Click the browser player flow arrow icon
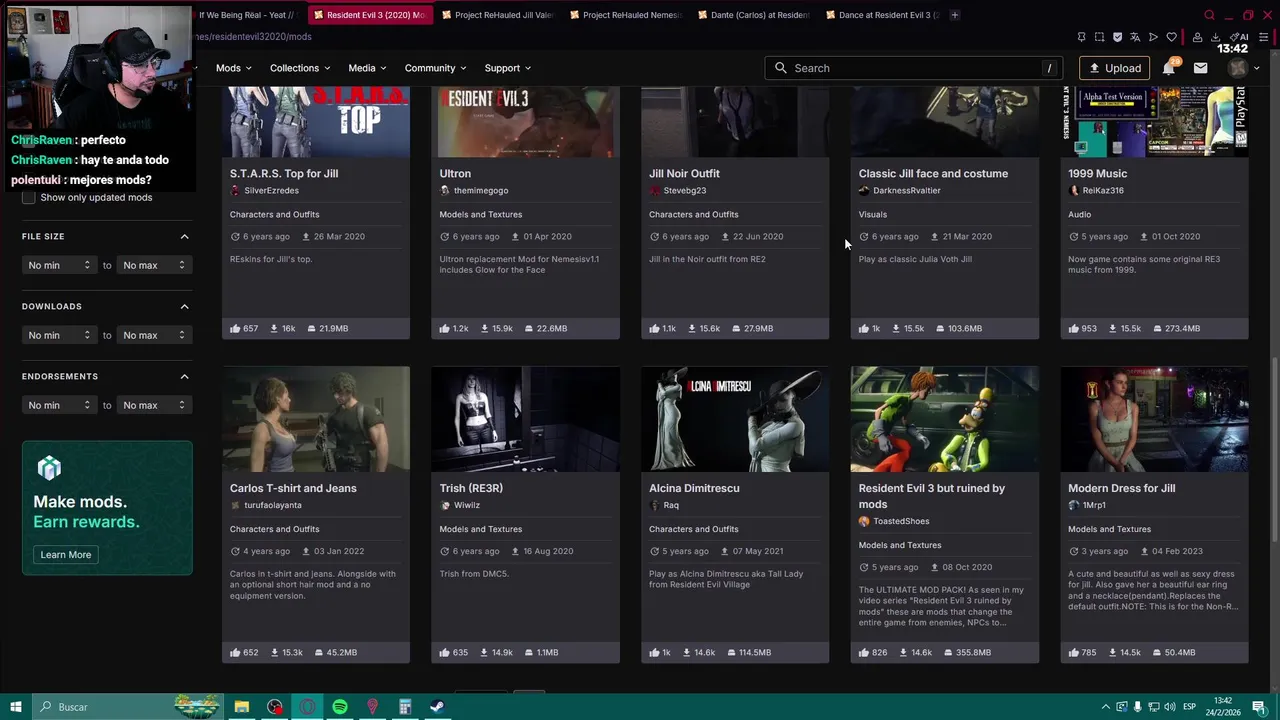The image size is (1280, 720). (1153, 37)
